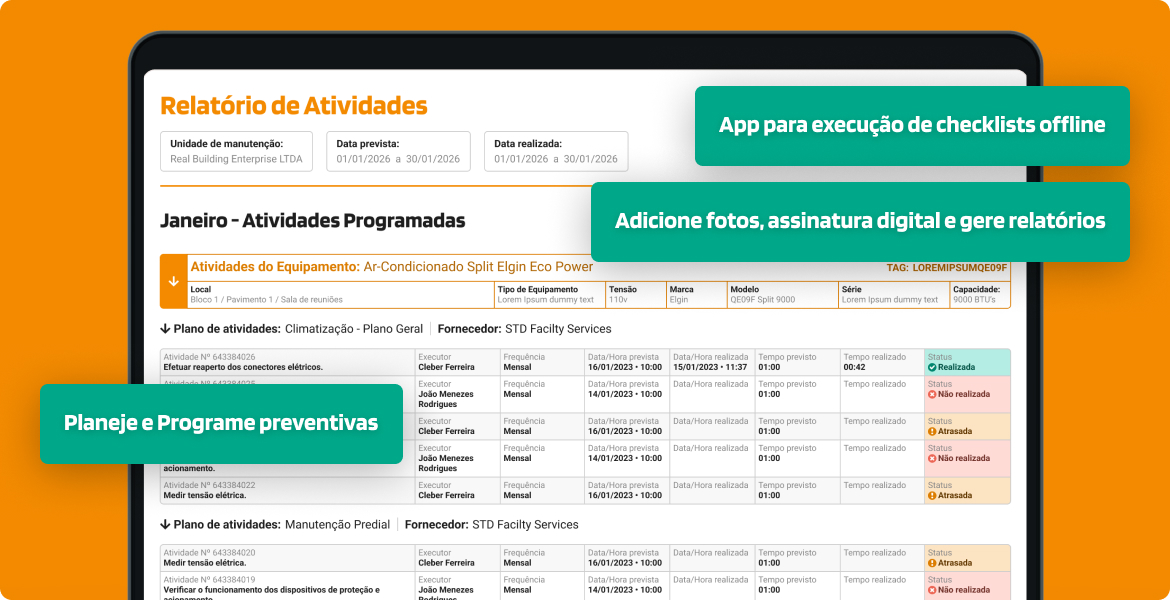Click the teal Realizada status color cell
Viewport: 1170px width, 600px height.
[967, 361]
